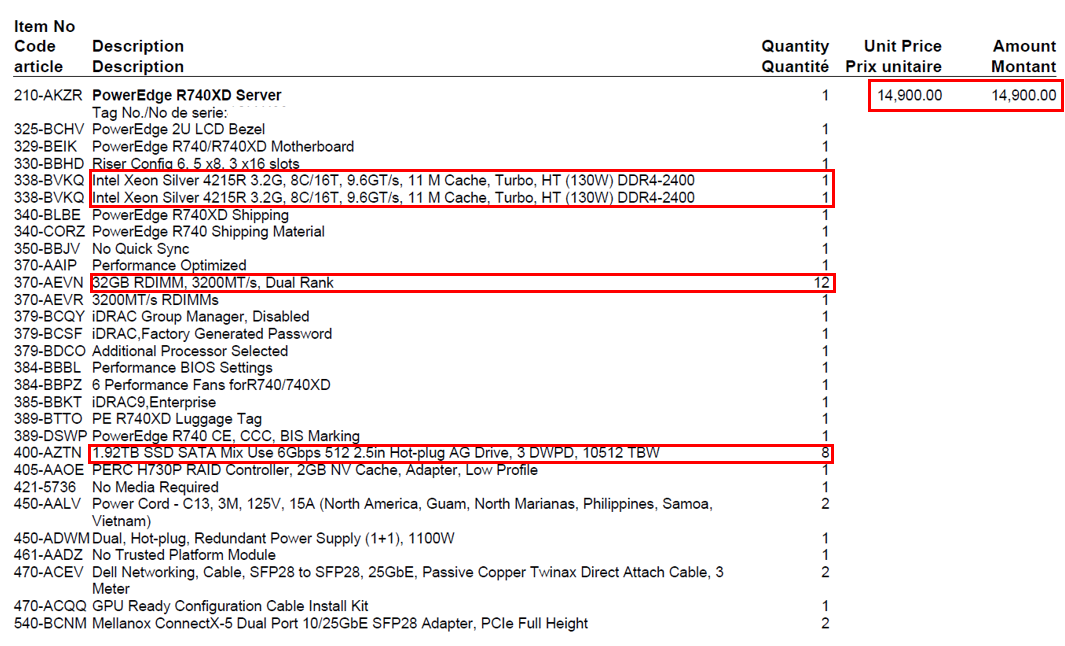Viewport: 1065px width, 646px height.
Task: Select item code 470-ACQQ
Action: tap(50, 606)
